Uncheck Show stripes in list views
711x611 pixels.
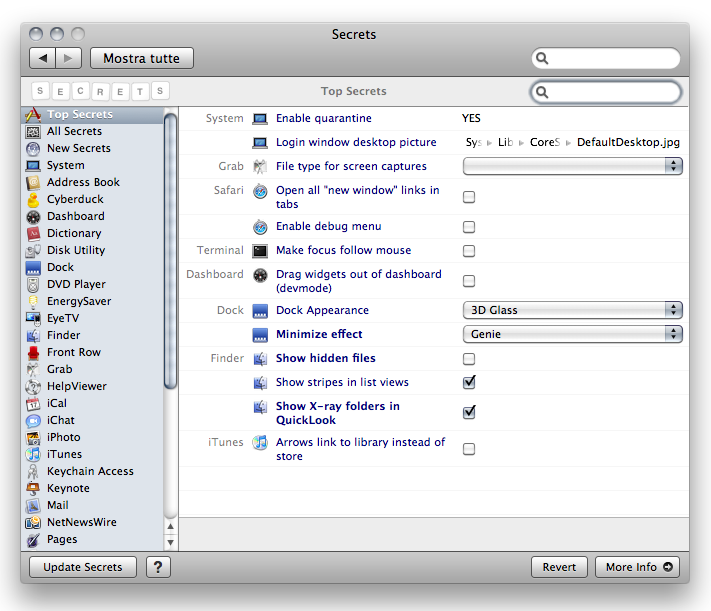[x=469, y=382]
